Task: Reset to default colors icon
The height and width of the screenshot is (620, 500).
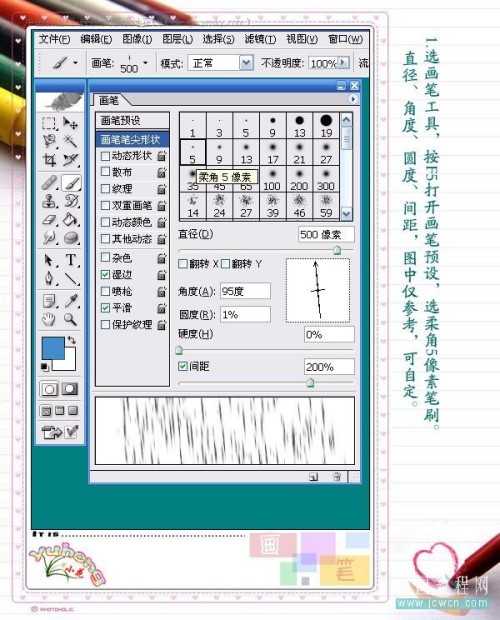Action: [x=44, y=367]
